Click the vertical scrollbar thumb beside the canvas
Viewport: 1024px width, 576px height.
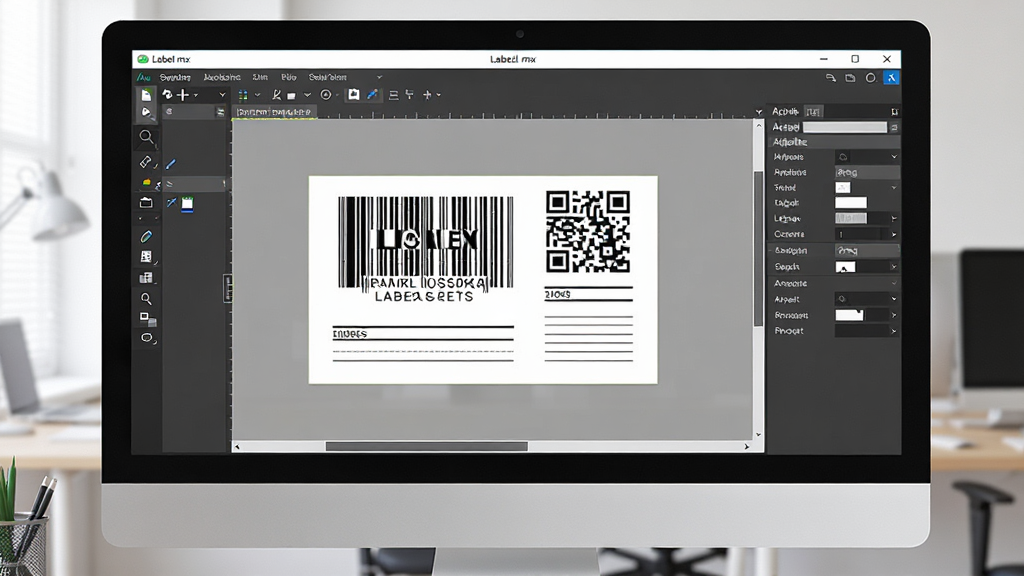(x=759, y=248)
